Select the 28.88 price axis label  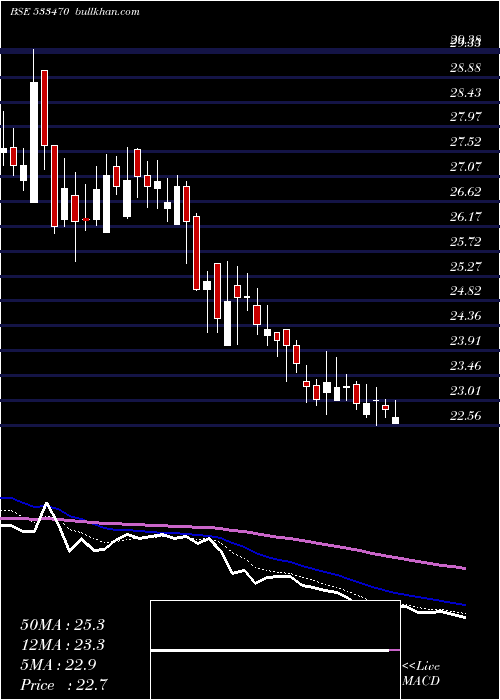465,68
